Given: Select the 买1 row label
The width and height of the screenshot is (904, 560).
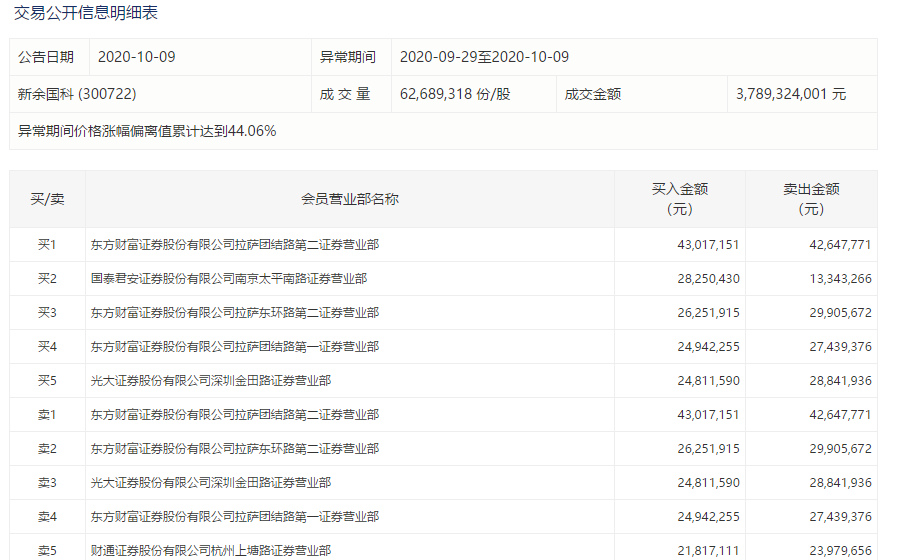Looking at the screenshot, I should coord(47,245).
